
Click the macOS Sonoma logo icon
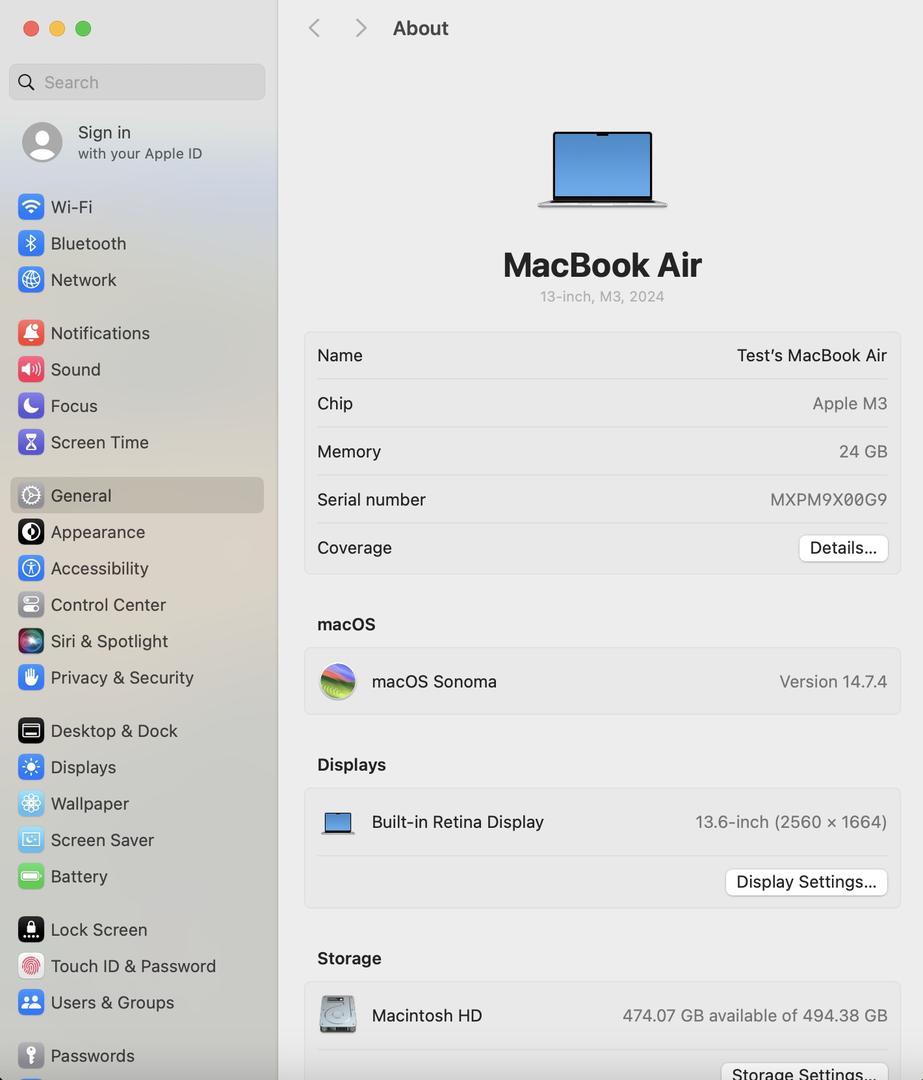[338, 681]
